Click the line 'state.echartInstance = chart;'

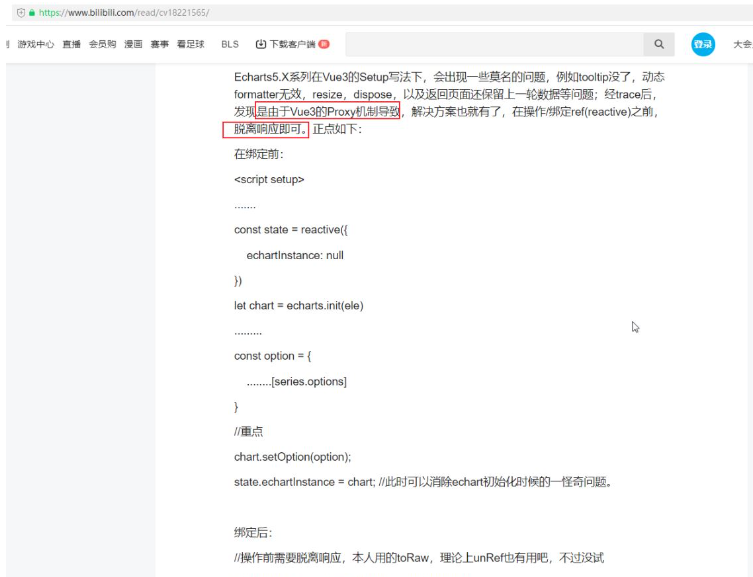[x=304, y=482]
